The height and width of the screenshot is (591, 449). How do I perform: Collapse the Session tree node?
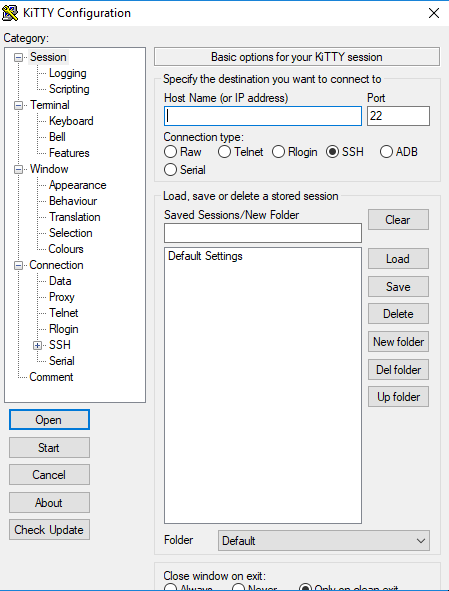pyautogui.click(x=18, y=58)
